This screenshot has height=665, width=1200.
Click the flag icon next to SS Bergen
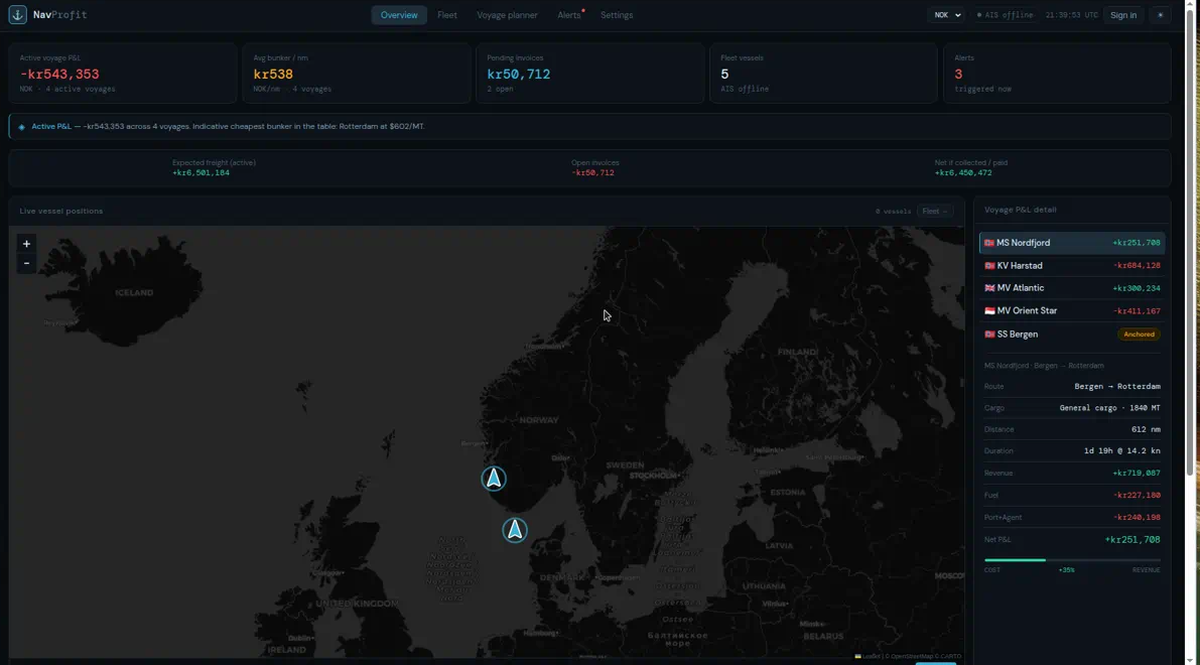(x=989, y=334)
